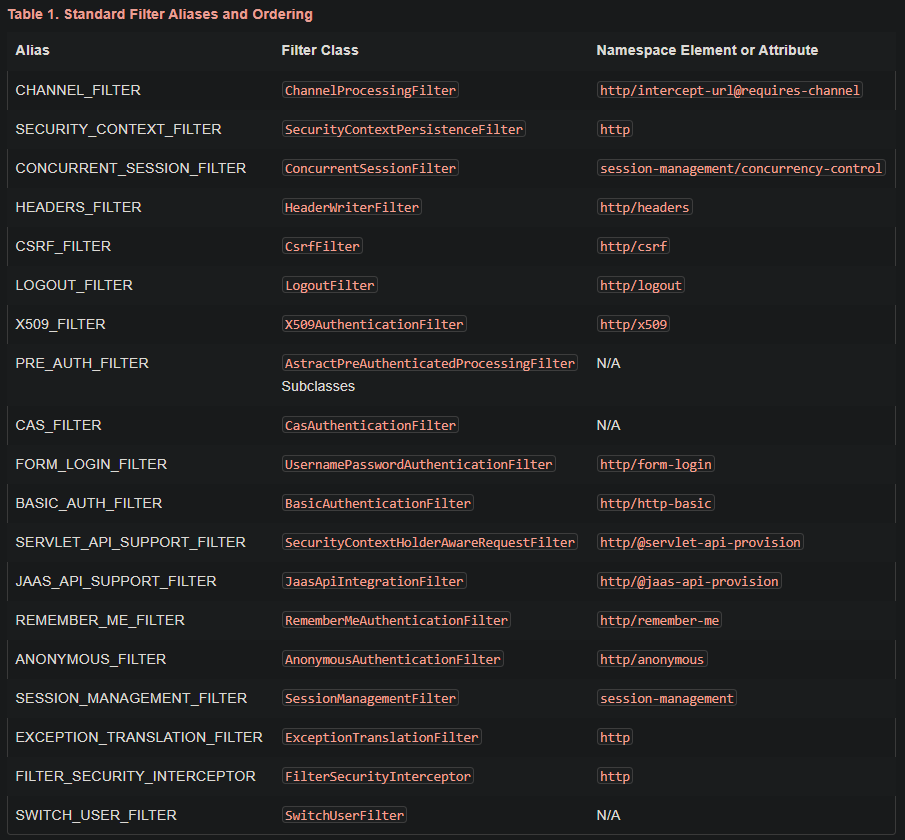
Task: Click HEADERS_FILTER alias
Action: point(78,207)
